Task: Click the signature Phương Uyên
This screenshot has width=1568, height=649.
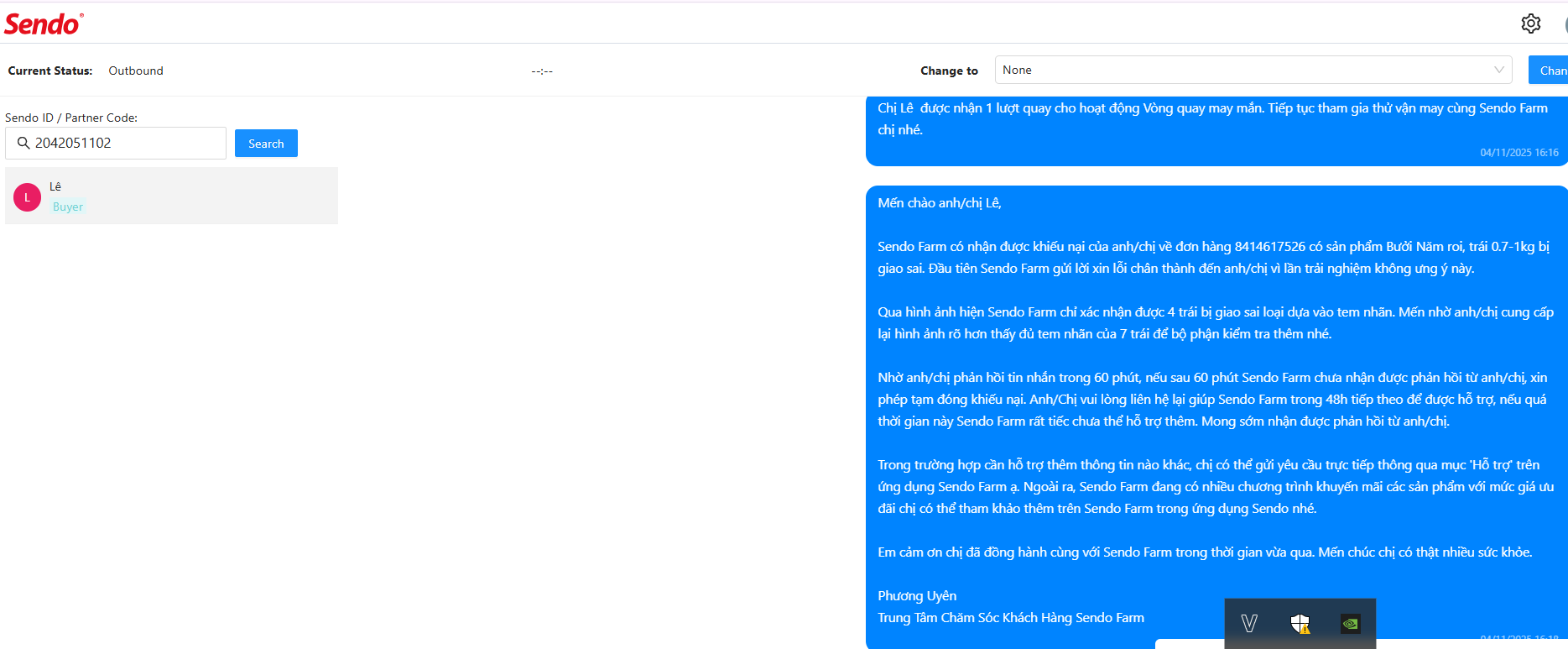Action: pyautogui.click(x=917, y=595)
